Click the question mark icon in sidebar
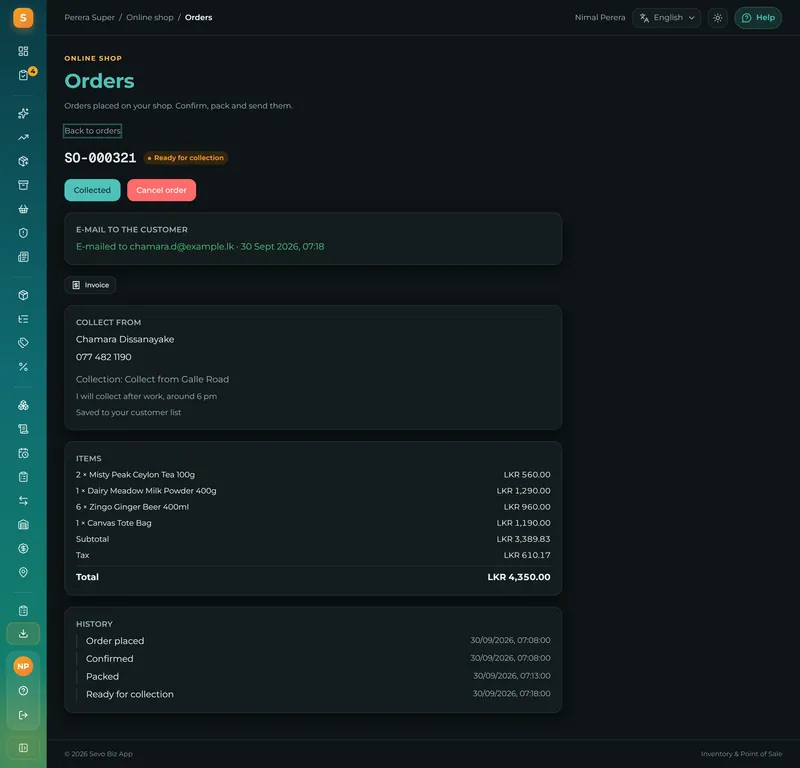Image resolution: width=800 pixels, height=768 pixels. pos(23,691)
